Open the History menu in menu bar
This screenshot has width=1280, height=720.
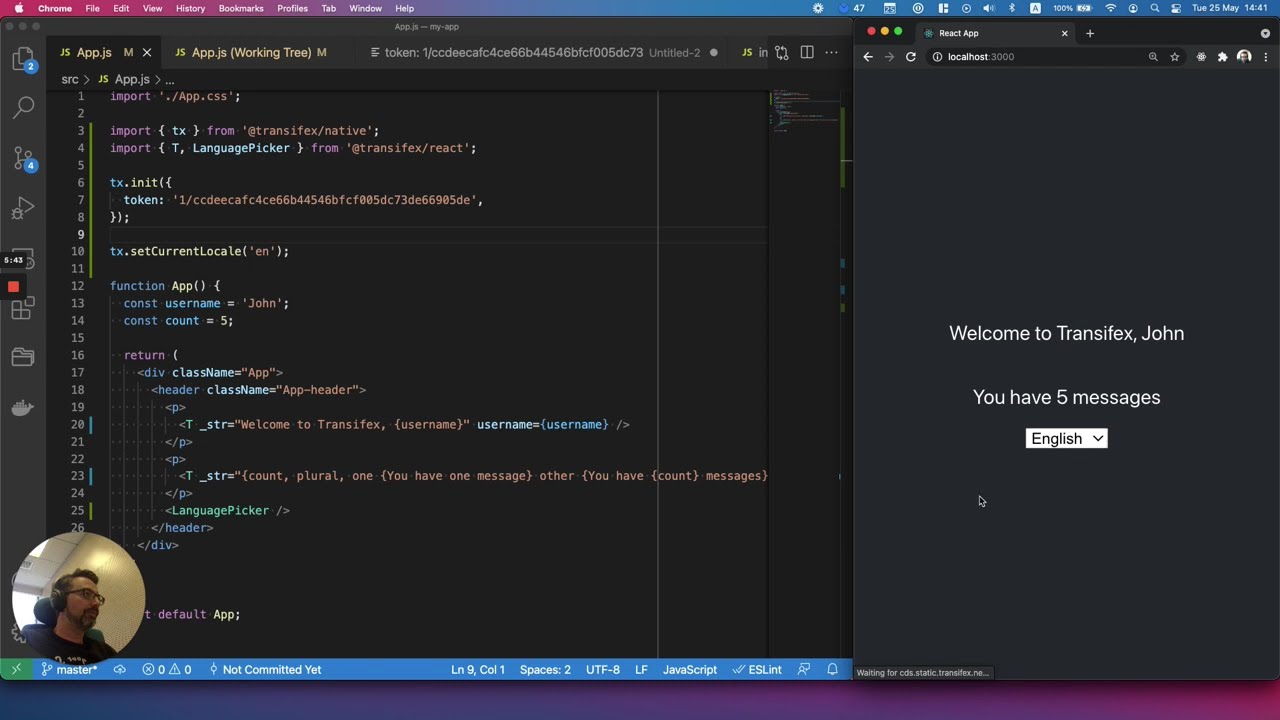190,8
